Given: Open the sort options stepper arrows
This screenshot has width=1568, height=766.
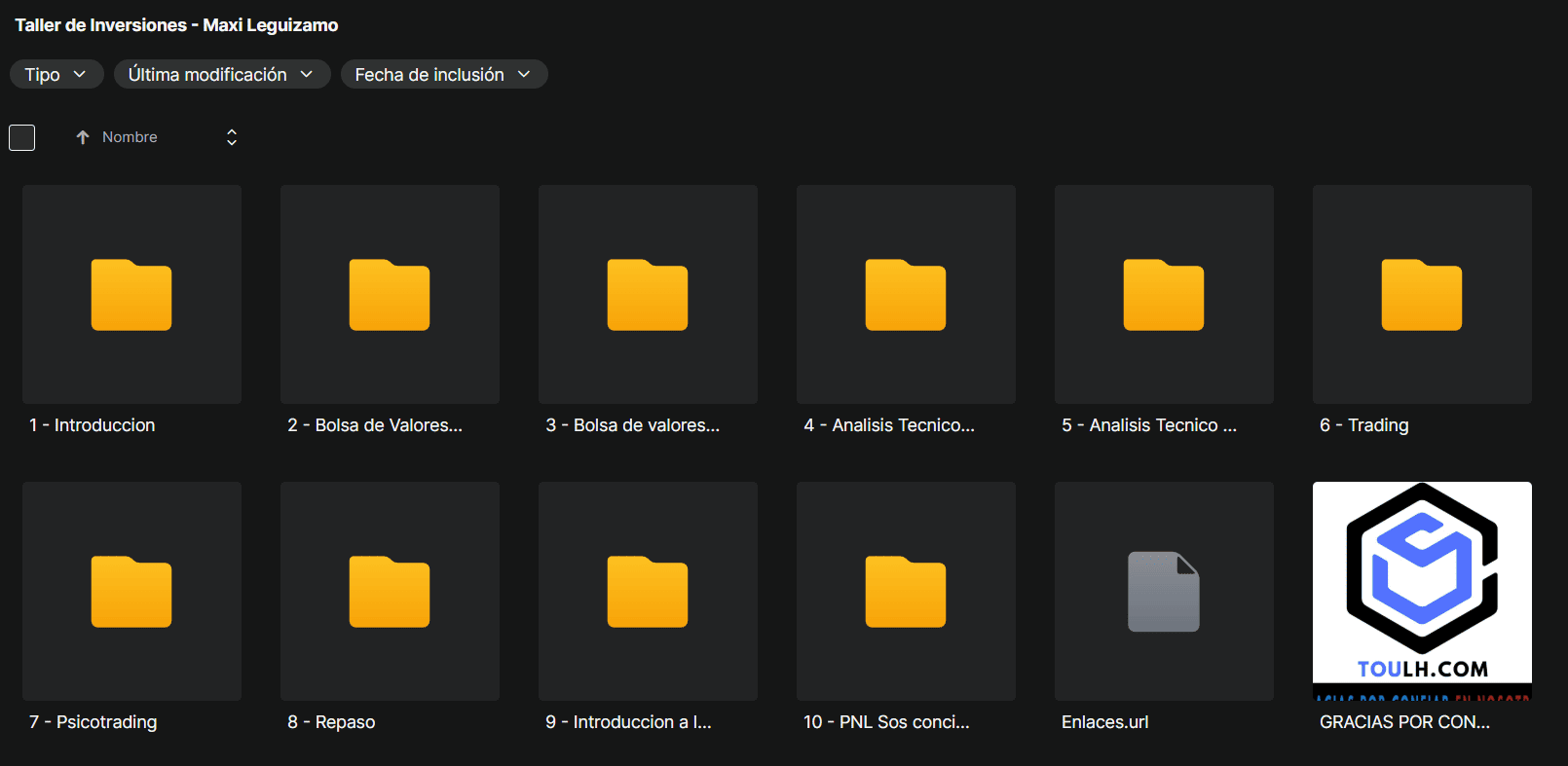Looking at the screenshot, I should click(x=232, y=137).
